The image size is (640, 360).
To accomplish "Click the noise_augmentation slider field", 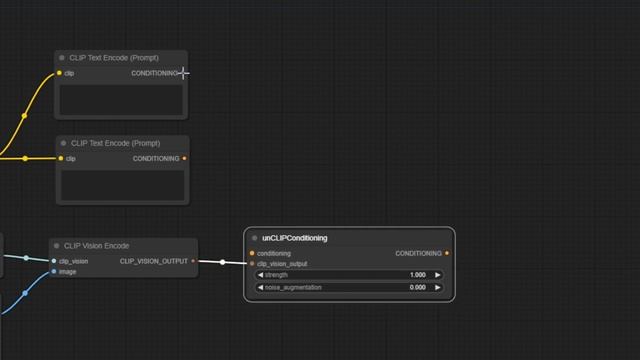I will pos(349,287).
